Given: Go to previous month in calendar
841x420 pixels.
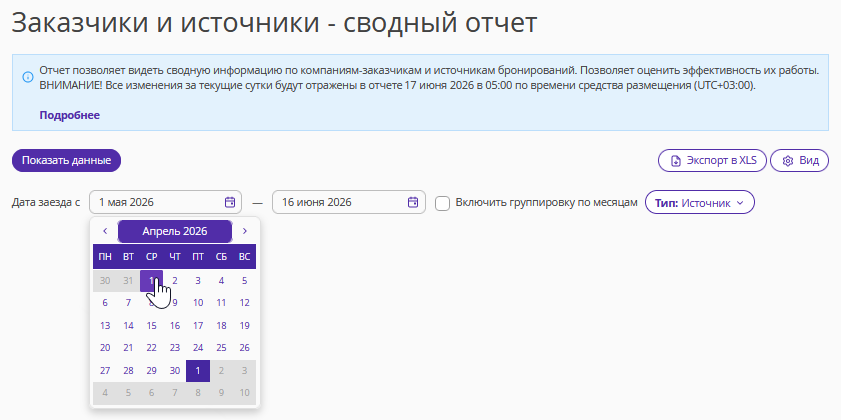Looking at the screenshot, I should 105,231.
